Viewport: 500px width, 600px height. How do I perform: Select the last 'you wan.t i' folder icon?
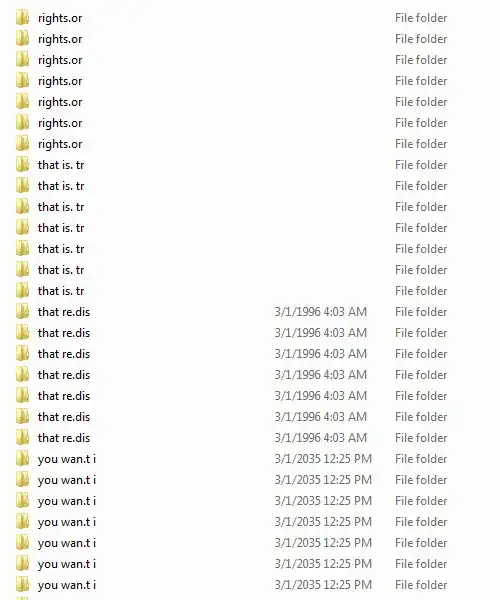tap(23, 584)
